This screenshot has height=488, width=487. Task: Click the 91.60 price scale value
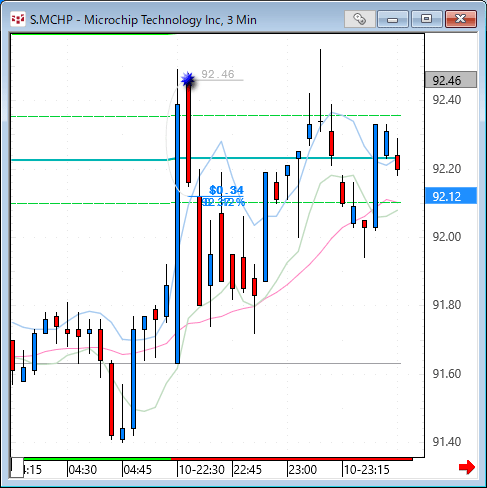tap(447, 374)
